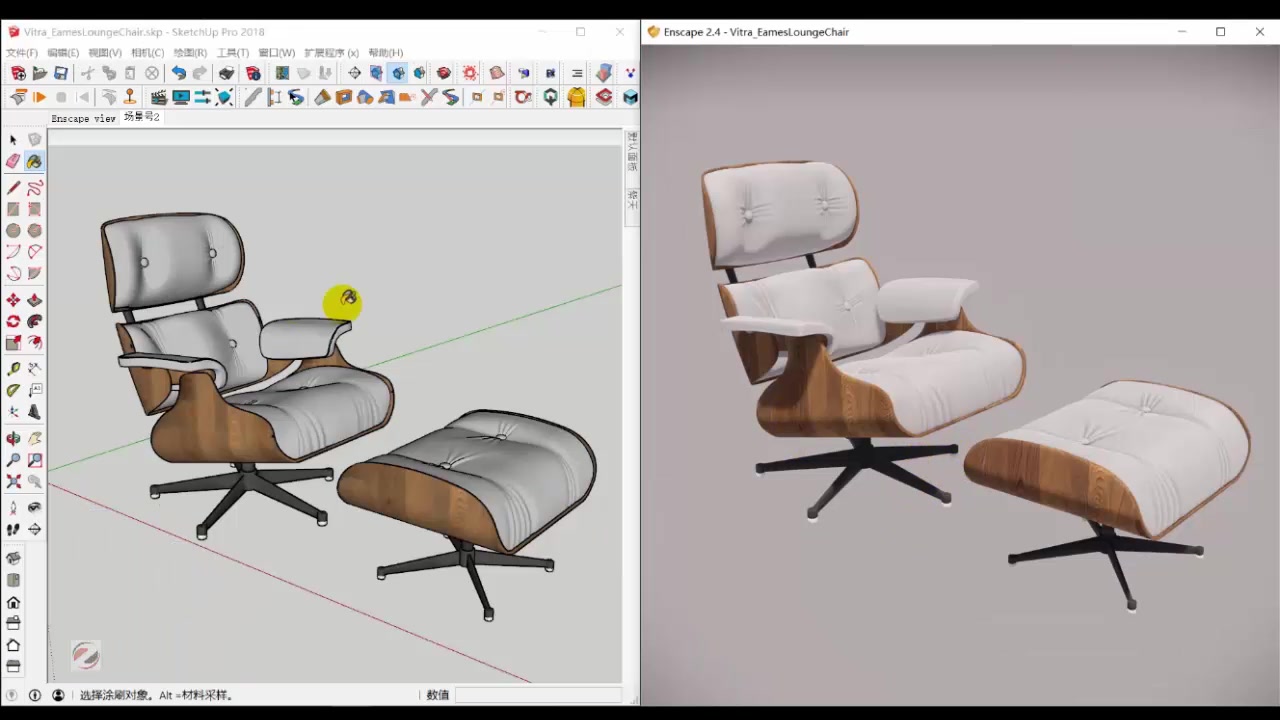
Task: Click the Model Info icon with blue badge
Action: [x=253, y=73]
